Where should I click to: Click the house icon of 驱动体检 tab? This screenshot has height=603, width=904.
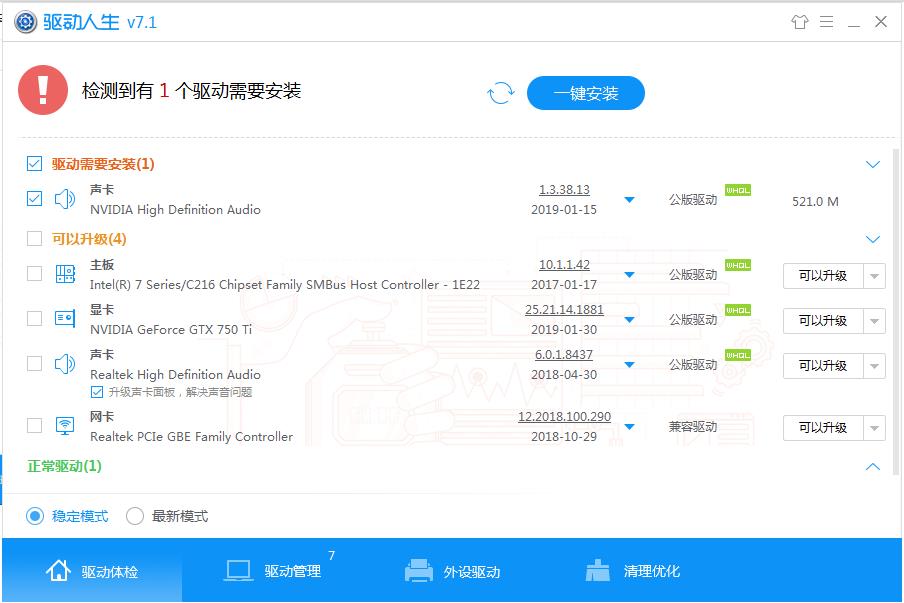click(x=58, y=571)
